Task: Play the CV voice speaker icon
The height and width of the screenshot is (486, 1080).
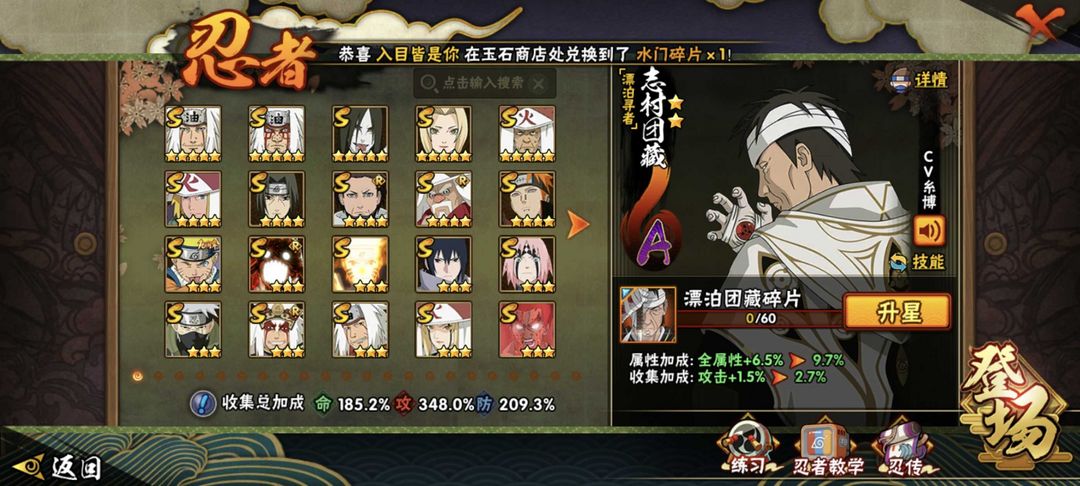Action: [929, 231]
